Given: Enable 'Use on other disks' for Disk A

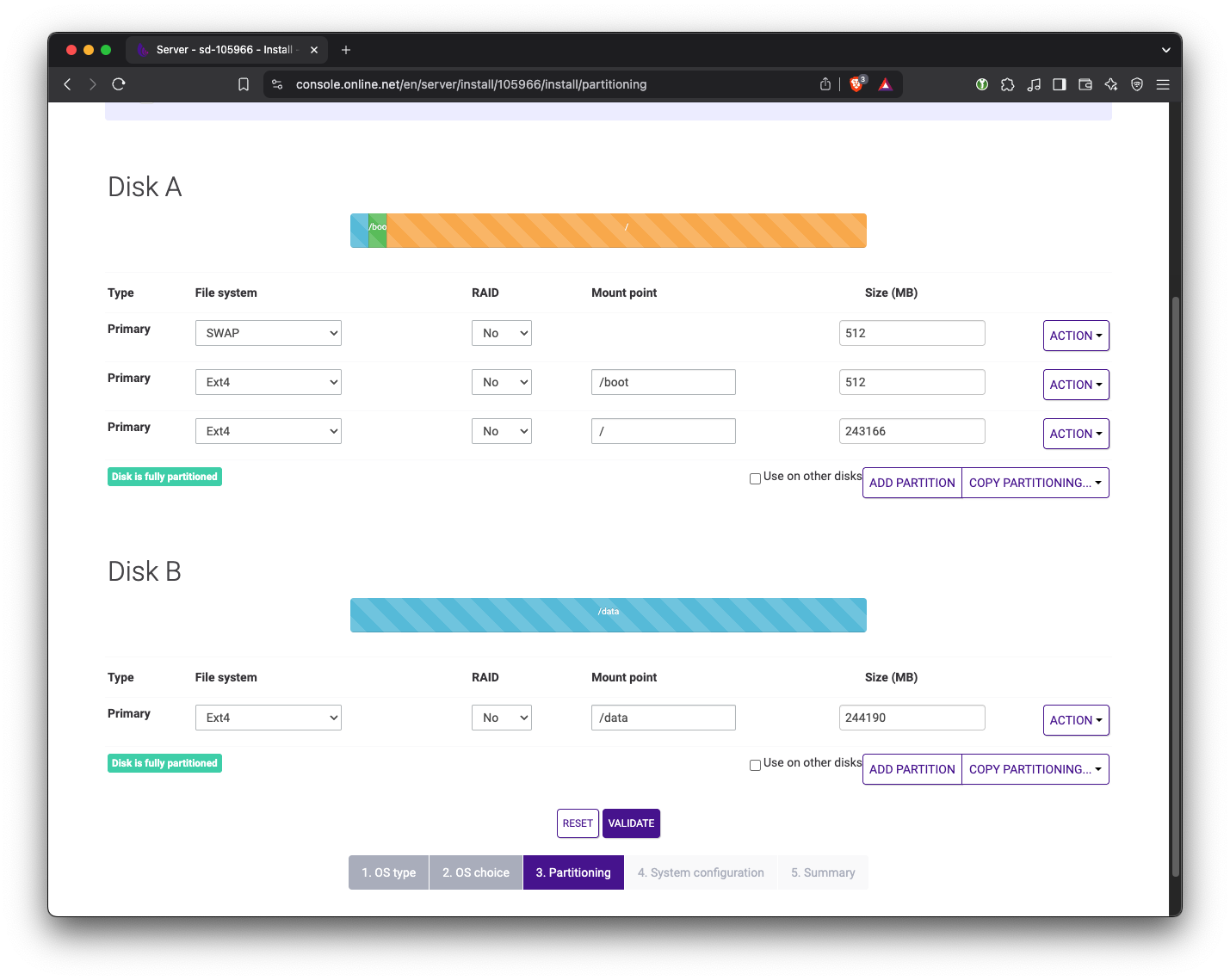Looking at the screenshot, I should pos(755,478).
